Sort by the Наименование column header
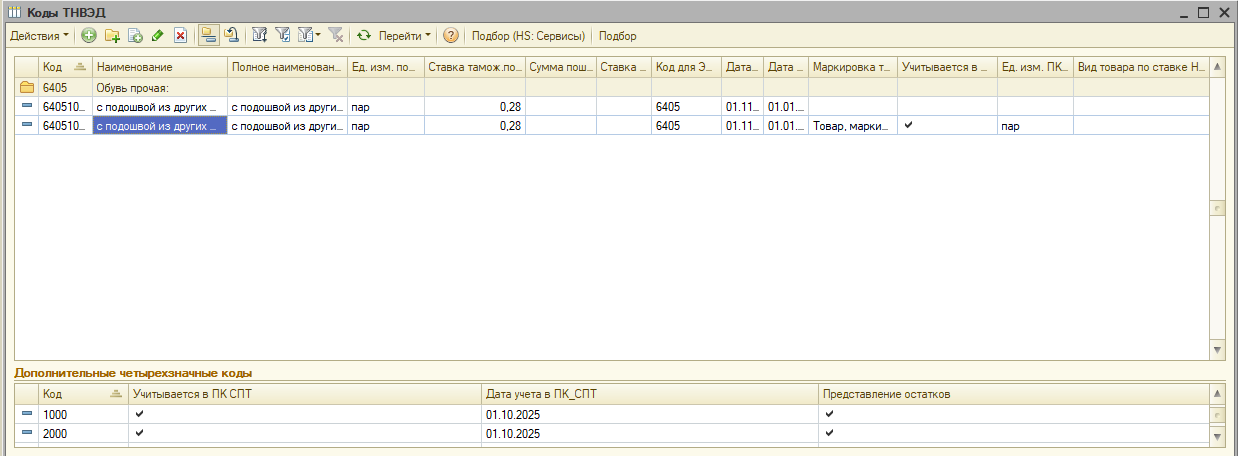Screen dimensions: 1238x456 [159, 67]
